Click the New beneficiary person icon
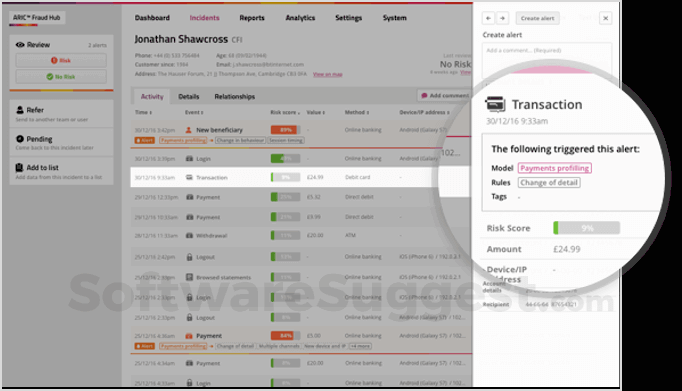This screenshot has width=682, height=391. [189, 130]
